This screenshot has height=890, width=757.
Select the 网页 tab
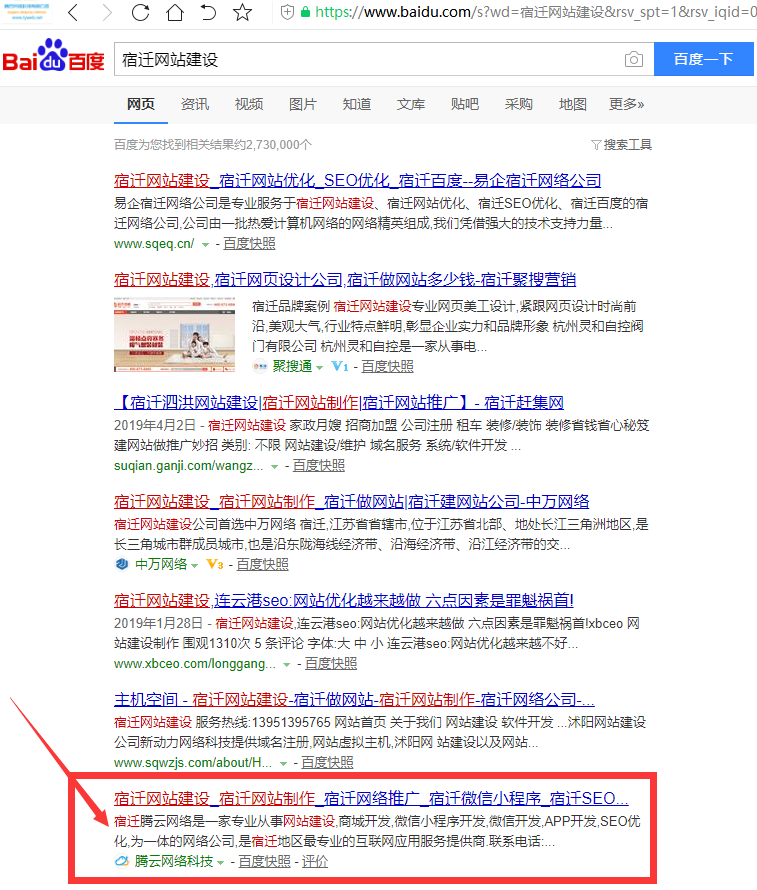(x=141, y=104)
